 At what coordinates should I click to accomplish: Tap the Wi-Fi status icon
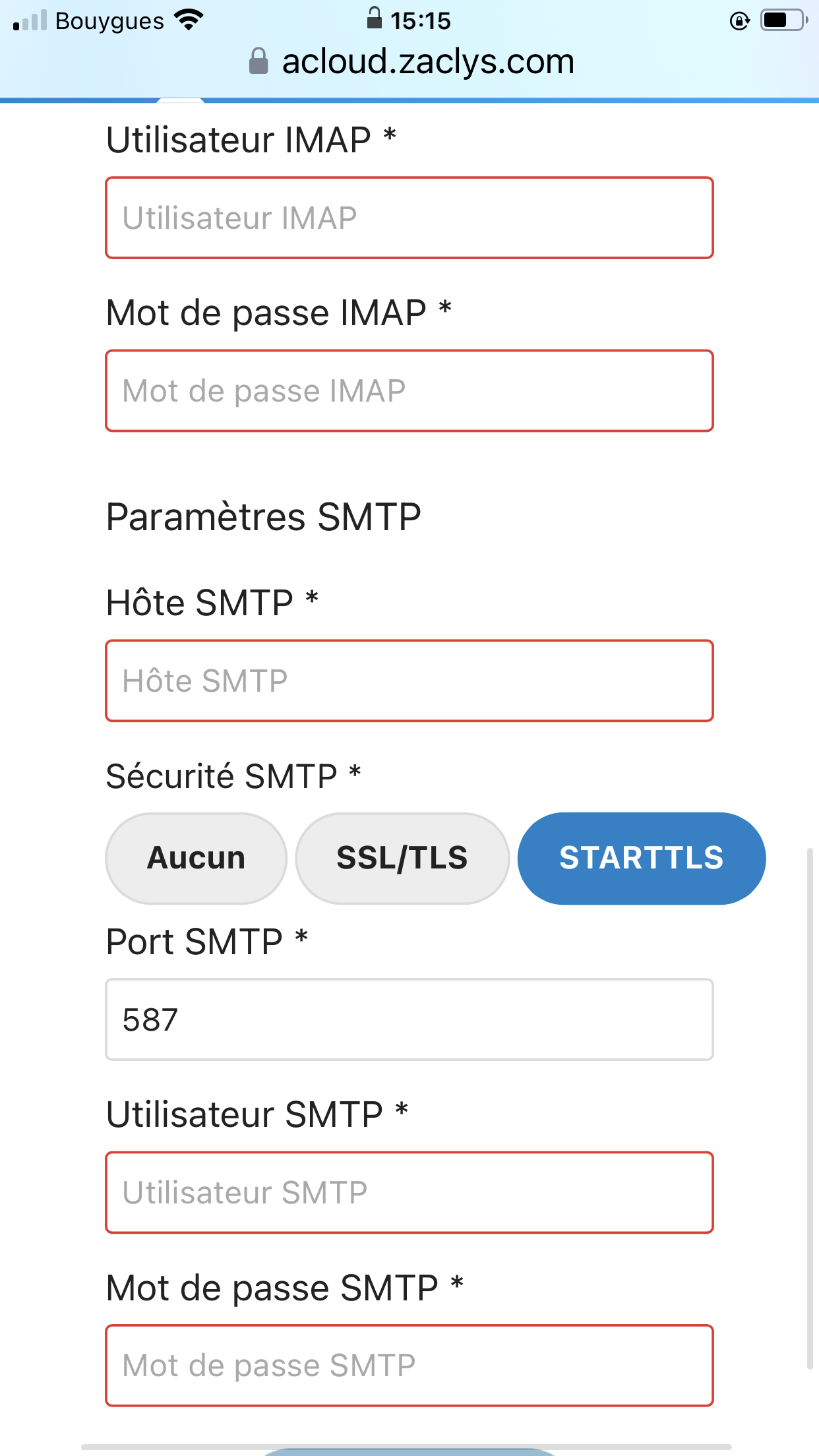point(189,20)
